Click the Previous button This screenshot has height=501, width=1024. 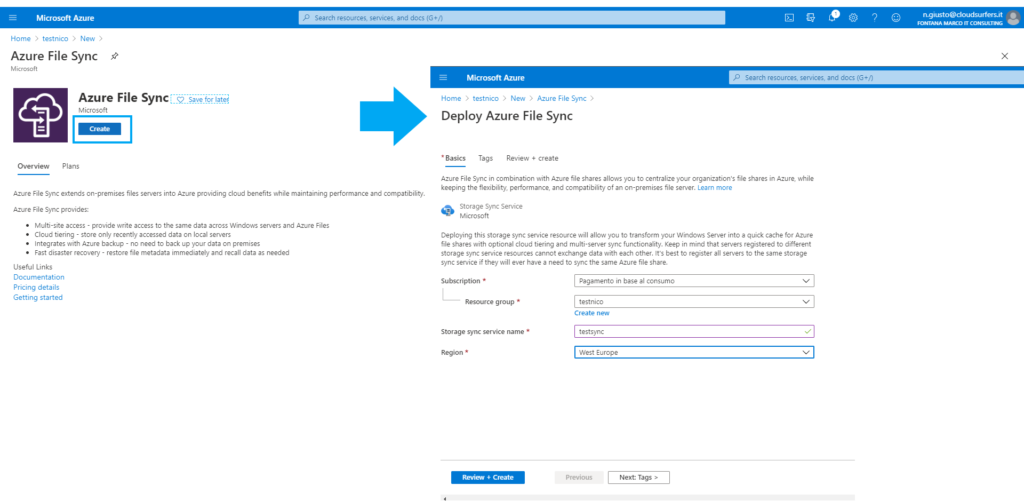[579, 477]
